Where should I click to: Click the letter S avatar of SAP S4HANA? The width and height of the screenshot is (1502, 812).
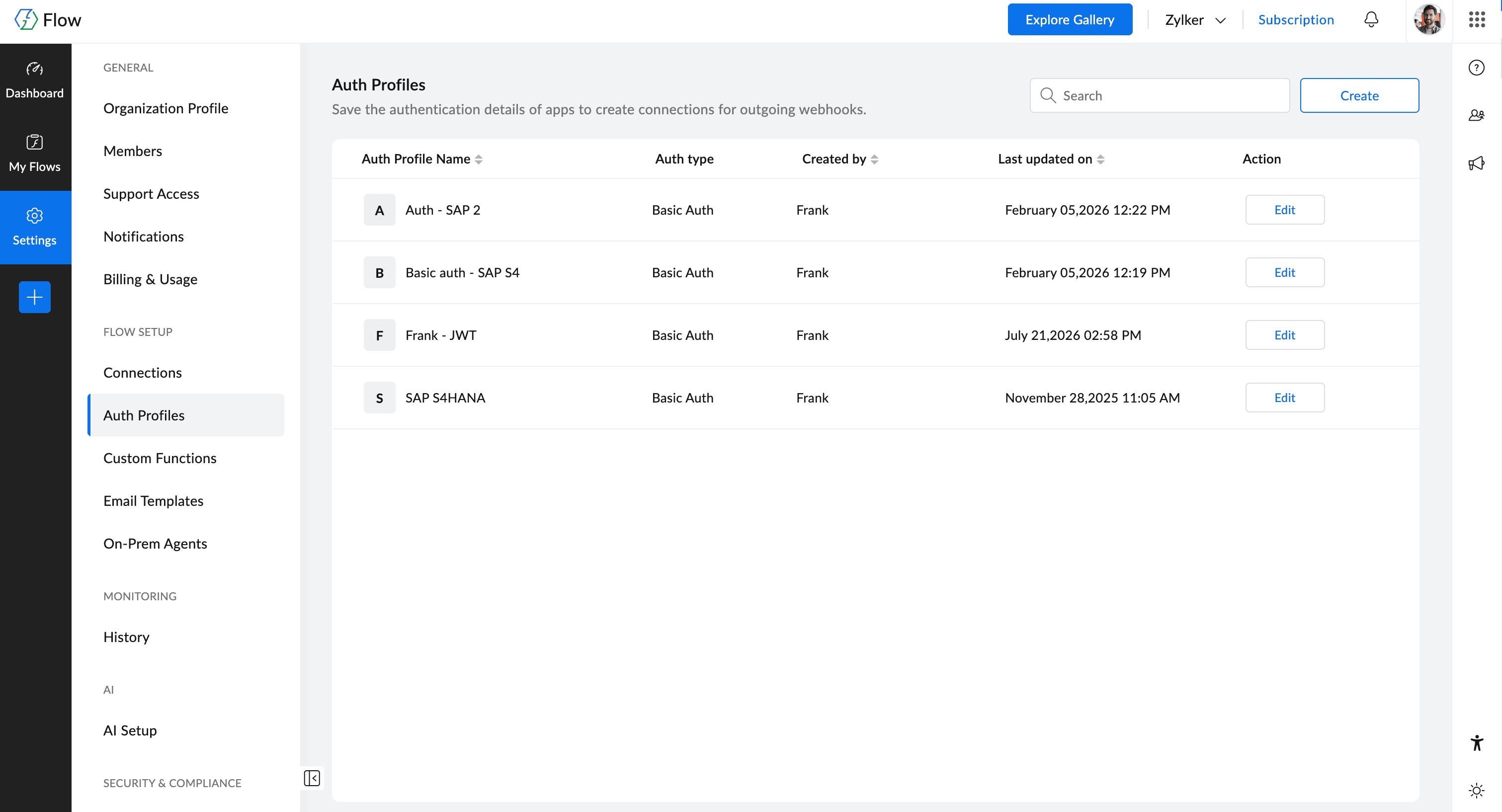point(380,398)
